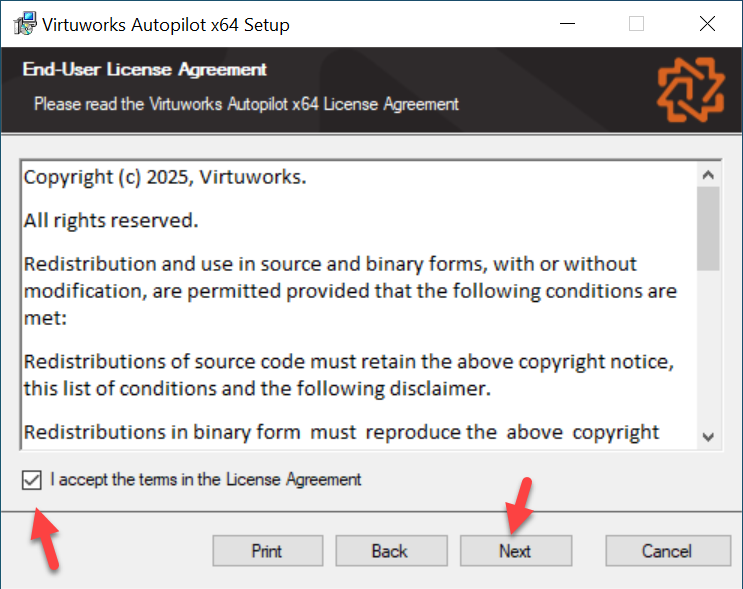Click the "End-User License Agreement" heading
Screen dimensions: 743x589
(145, 70)
